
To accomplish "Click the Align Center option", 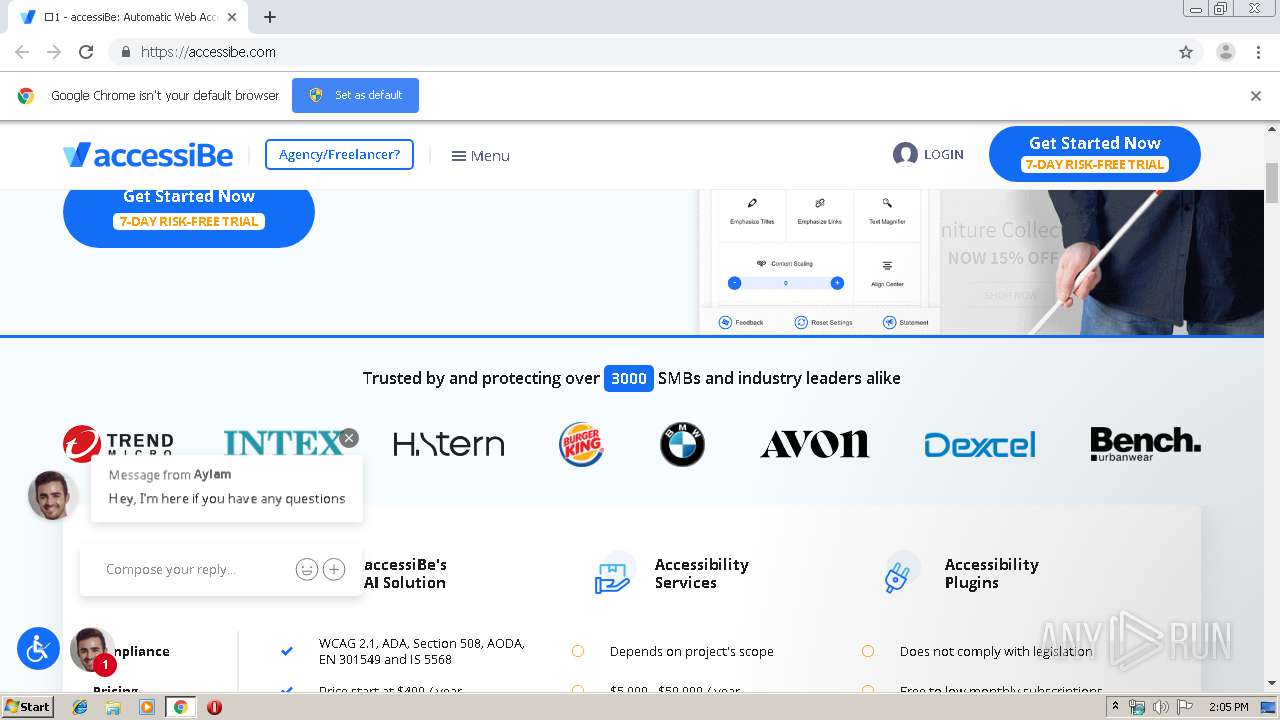I will coord(887,273).
